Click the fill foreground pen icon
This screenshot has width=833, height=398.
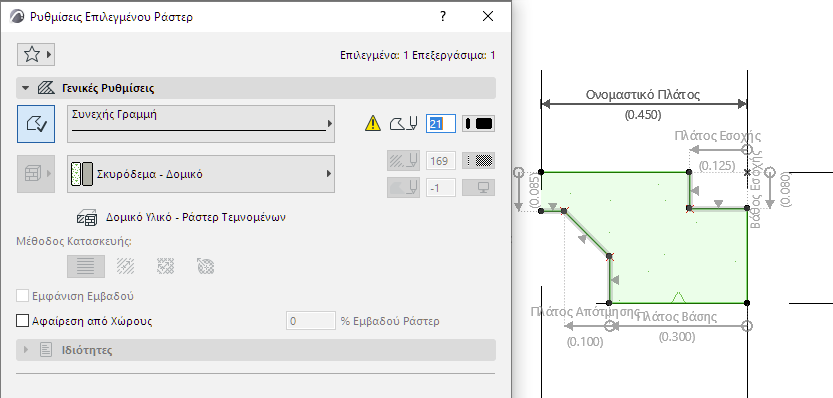[x=403, y=160]
